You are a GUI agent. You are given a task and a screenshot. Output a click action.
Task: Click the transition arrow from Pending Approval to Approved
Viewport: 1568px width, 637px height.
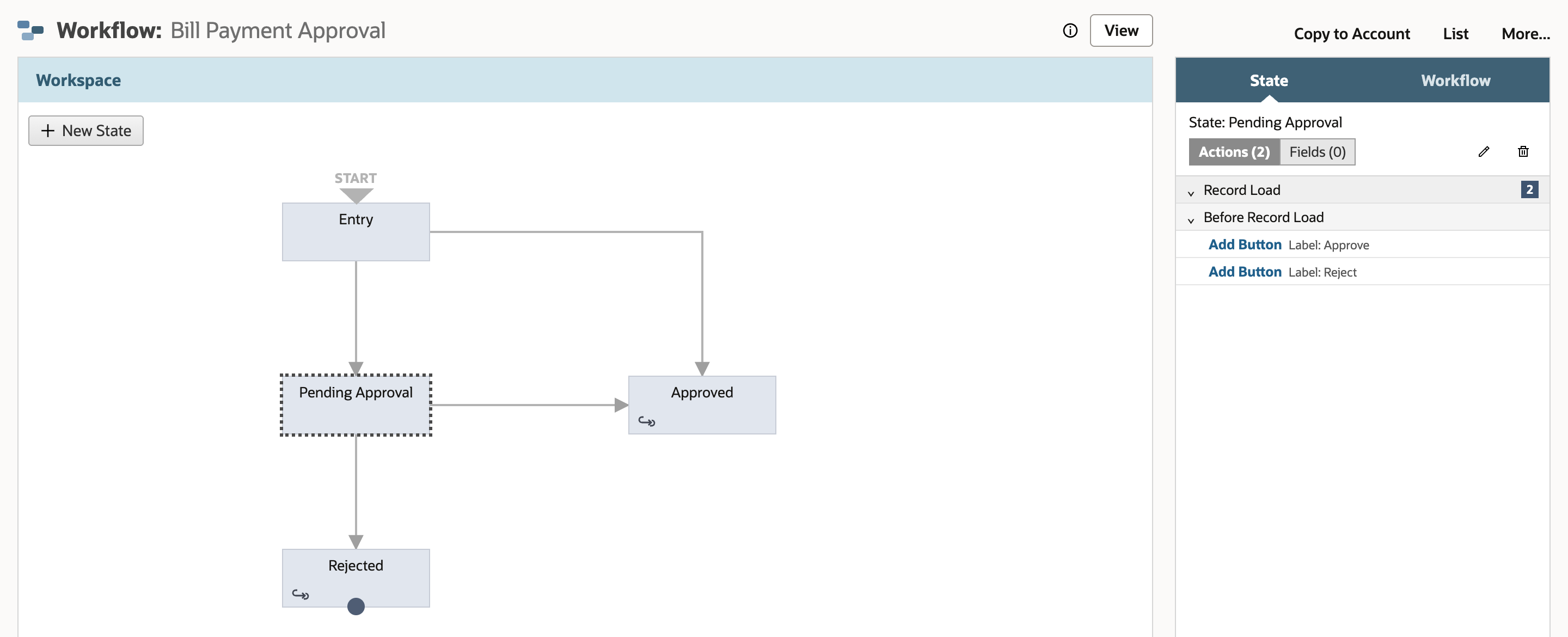click(x=530, y=405)
